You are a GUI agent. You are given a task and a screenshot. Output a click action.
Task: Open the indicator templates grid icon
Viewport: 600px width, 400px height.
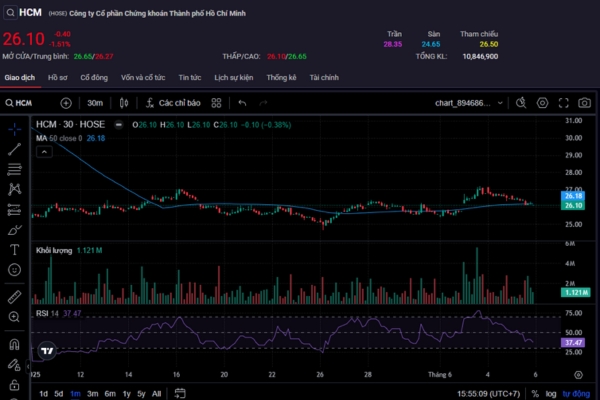[216, 103]
